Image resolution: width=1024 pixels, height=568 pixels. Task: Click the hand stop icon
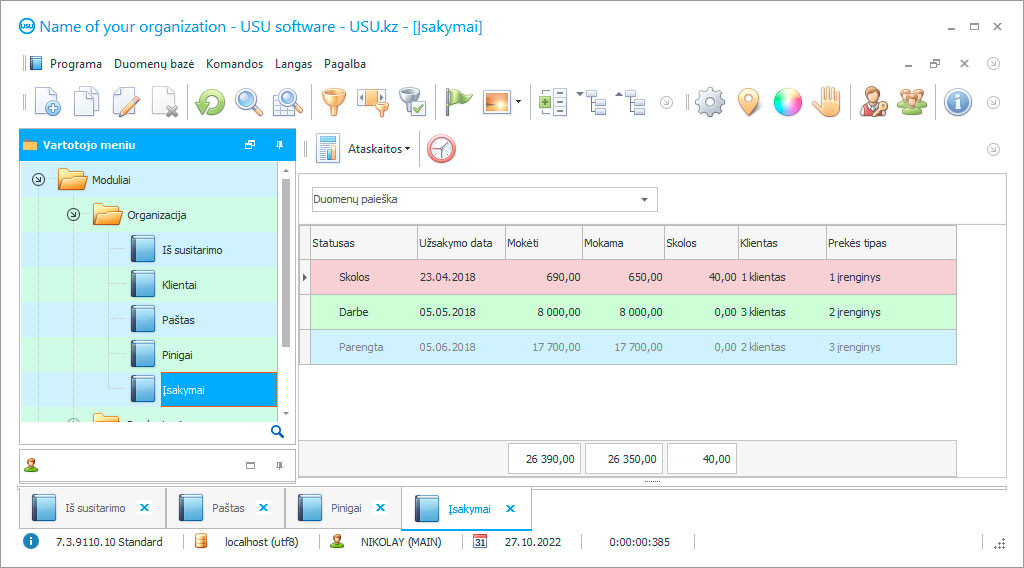click(x=825, y=102)
